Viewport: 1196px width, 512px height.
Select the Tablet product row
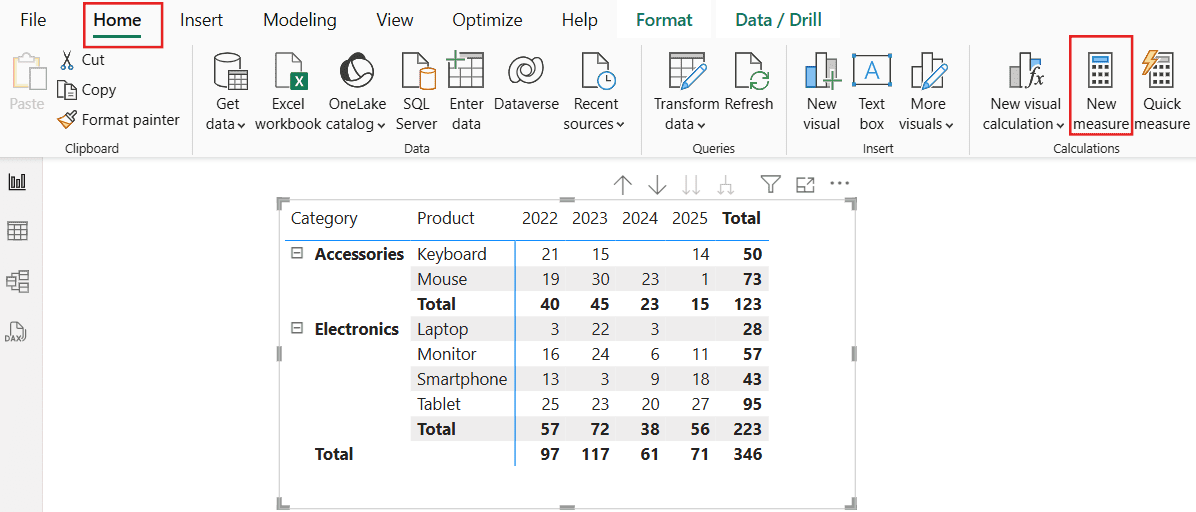tap(439, 404)
